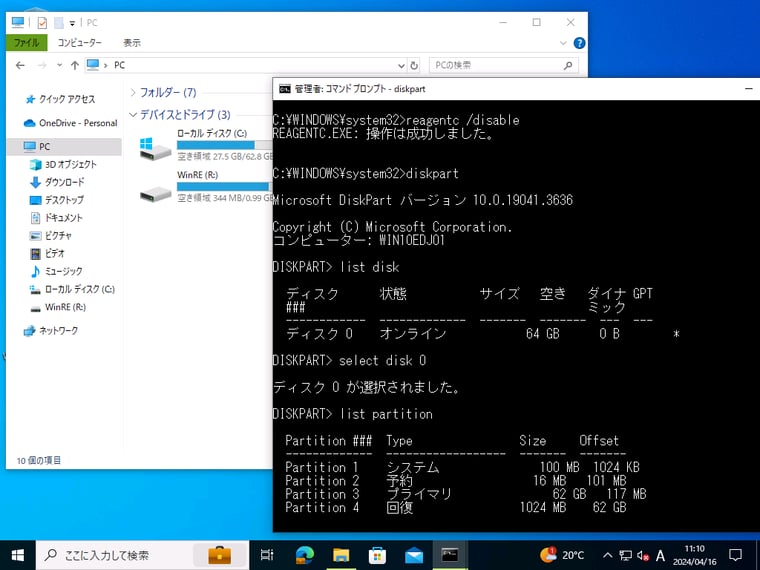
Task: Click the 'Partition 3' プライマリ row
Action: (x=465, y=494)
